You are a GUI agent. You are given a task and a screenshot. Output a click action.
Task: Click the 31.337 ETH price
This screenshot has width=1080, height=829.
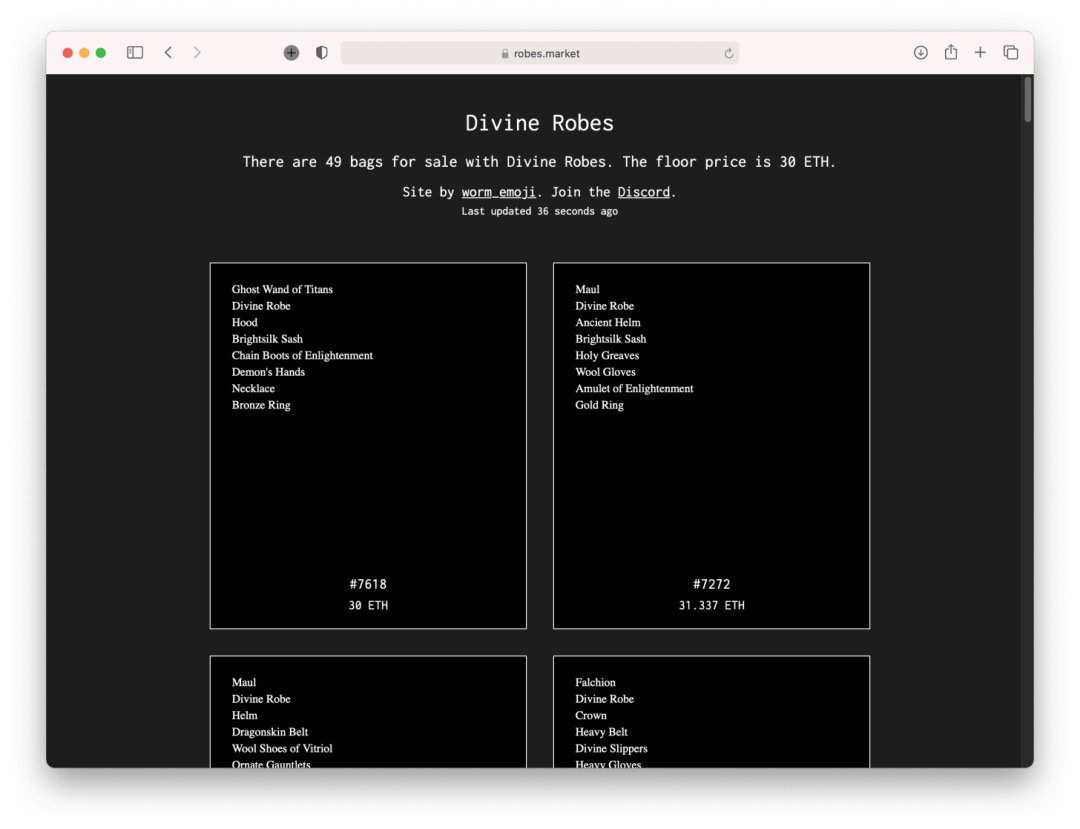[x=712, y=605]
